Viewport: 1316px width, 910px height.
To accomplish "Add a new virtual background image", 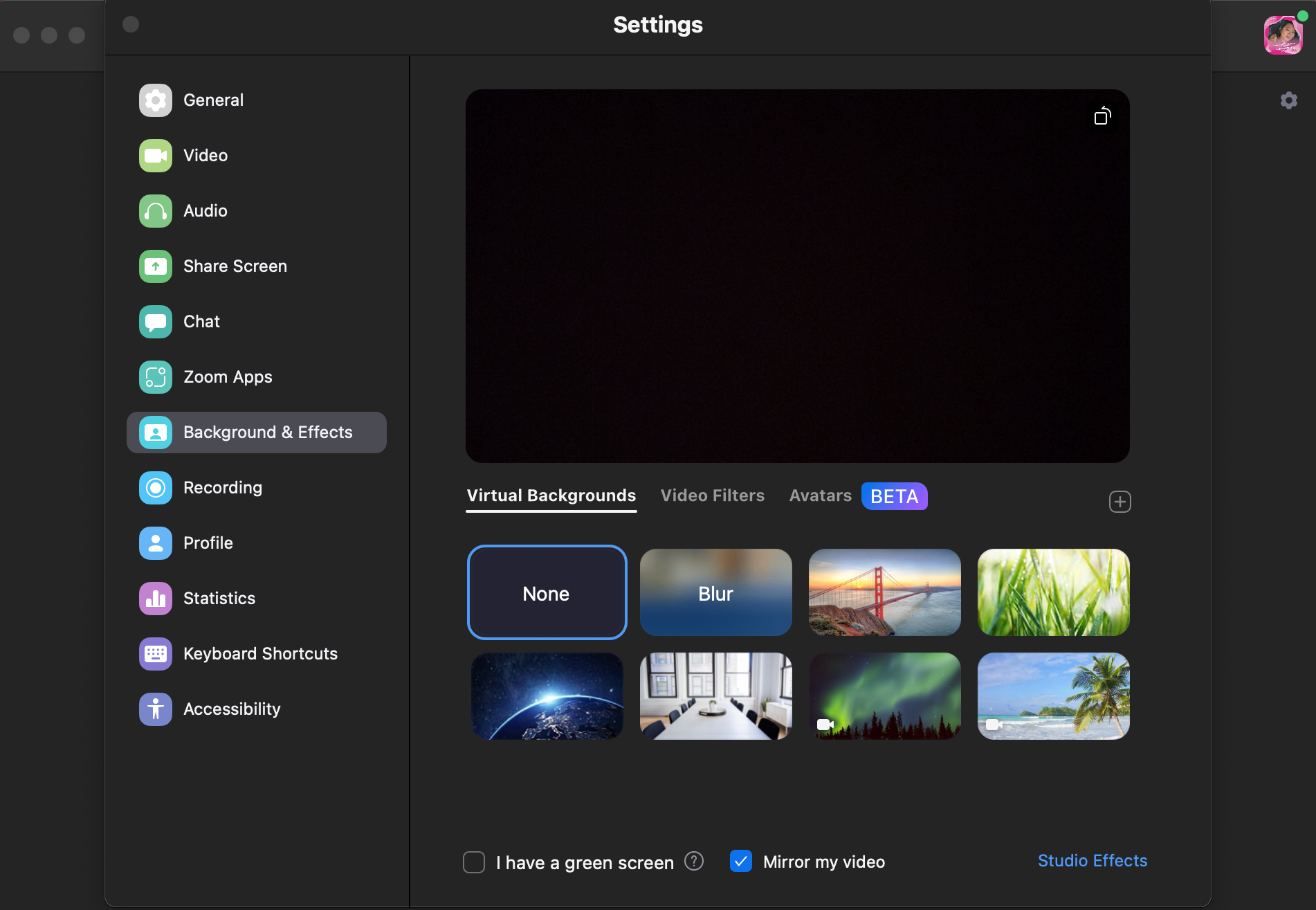I will [1119, 502].
